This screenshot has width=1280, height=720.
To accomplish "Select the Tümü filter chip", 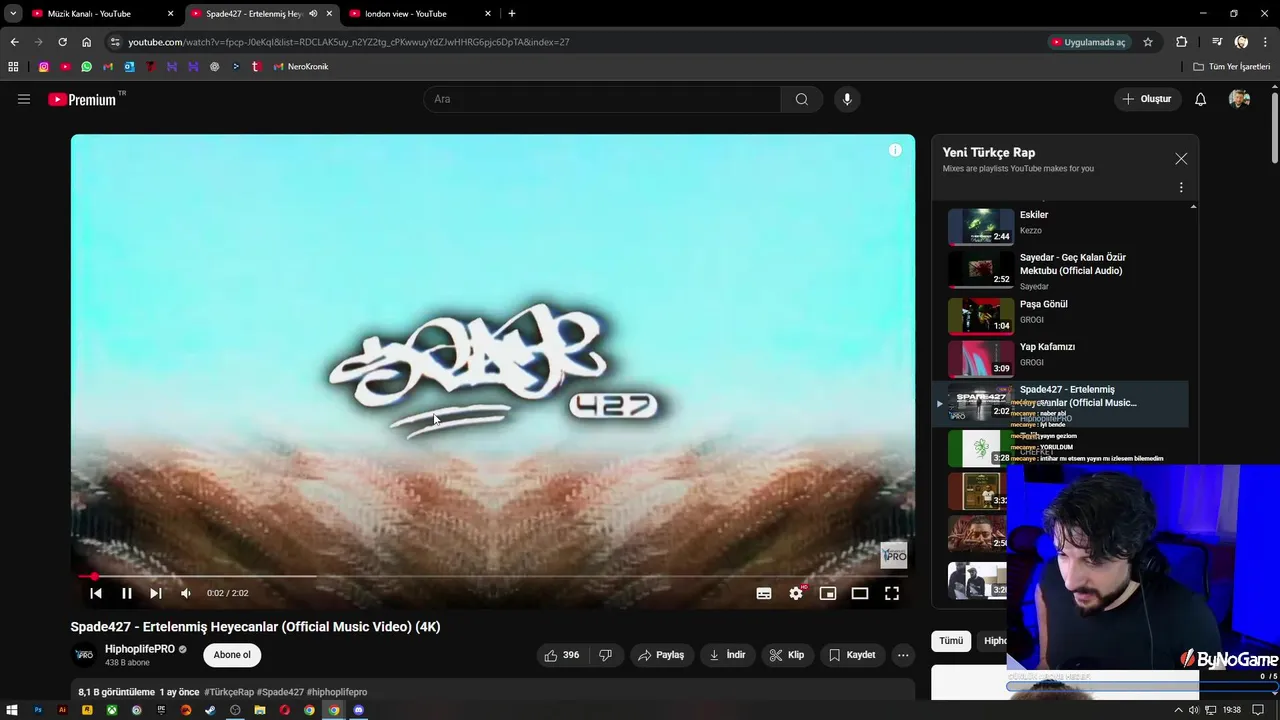I will coord(951,641).
